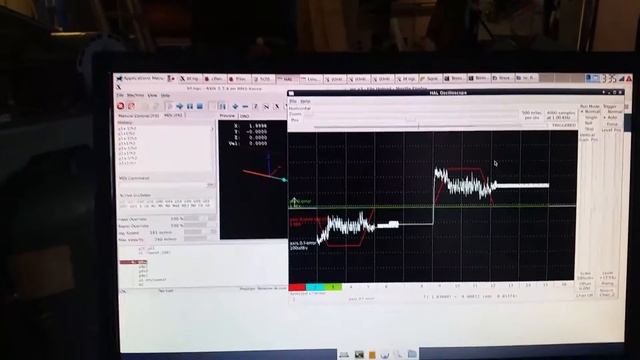Select Auto trigger mode radio button
The height and width of the screenshot is (360, 640).
pyautogui.click(x=611, y=118)
